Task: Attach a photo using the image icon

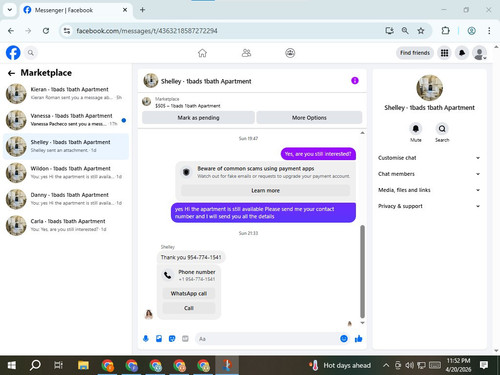Action: [x=159, y=339]
